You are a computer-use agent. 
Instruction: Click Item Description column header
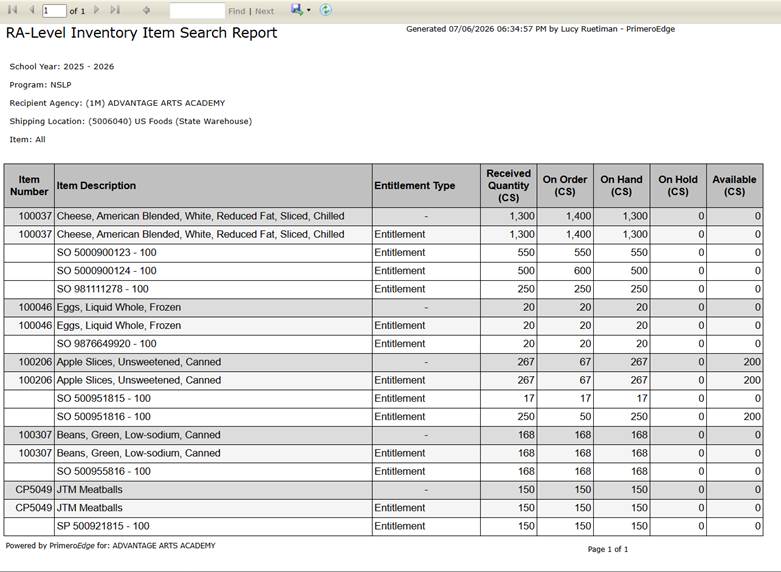tap(213, 185)
